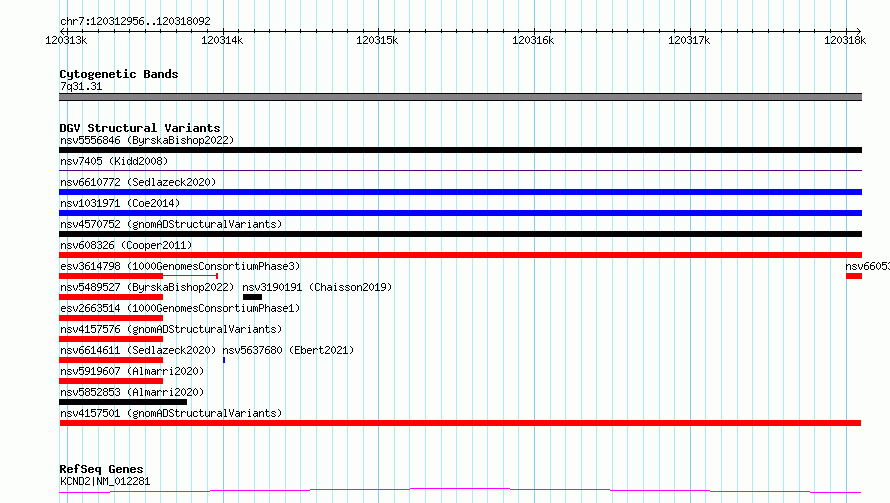The width and height of the screenshot is (890, 503).
Task: Click the red bar for nsv5919607
Action: [111, 381]
